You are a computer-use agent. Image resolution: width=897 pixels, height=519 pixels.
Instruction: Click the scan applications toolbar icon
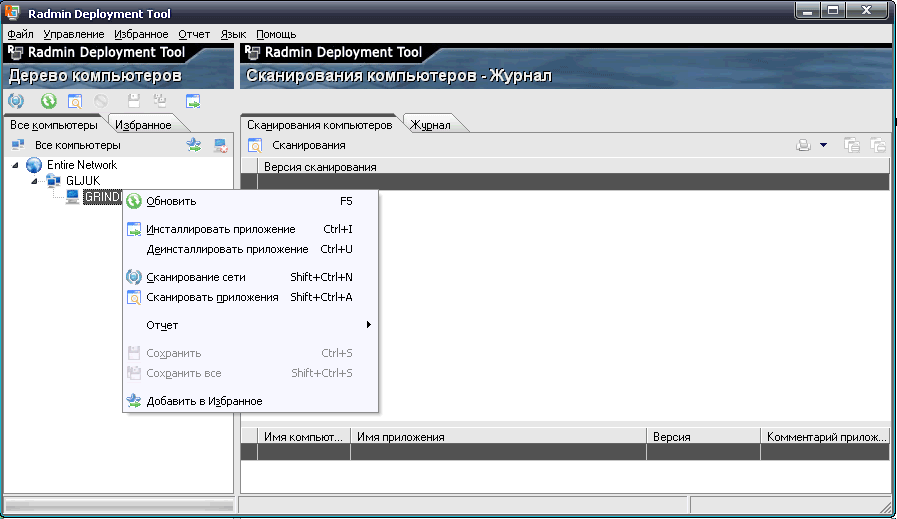75,101
